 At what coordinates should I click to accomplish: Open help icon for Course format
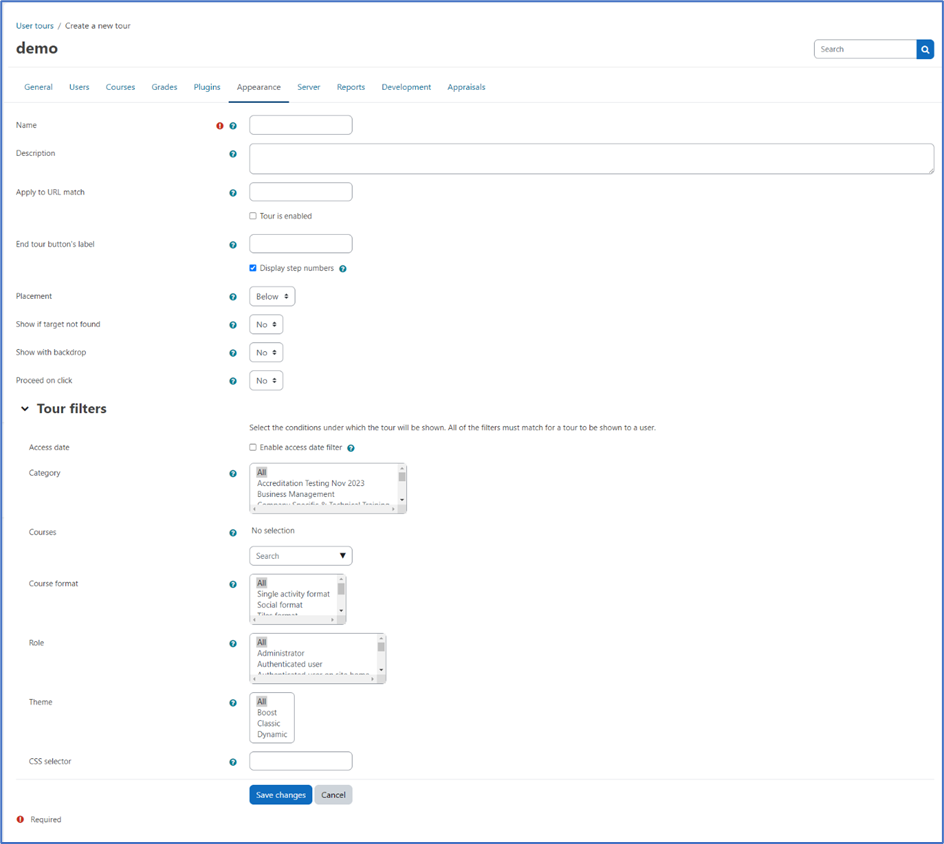[x=233, y=585]
